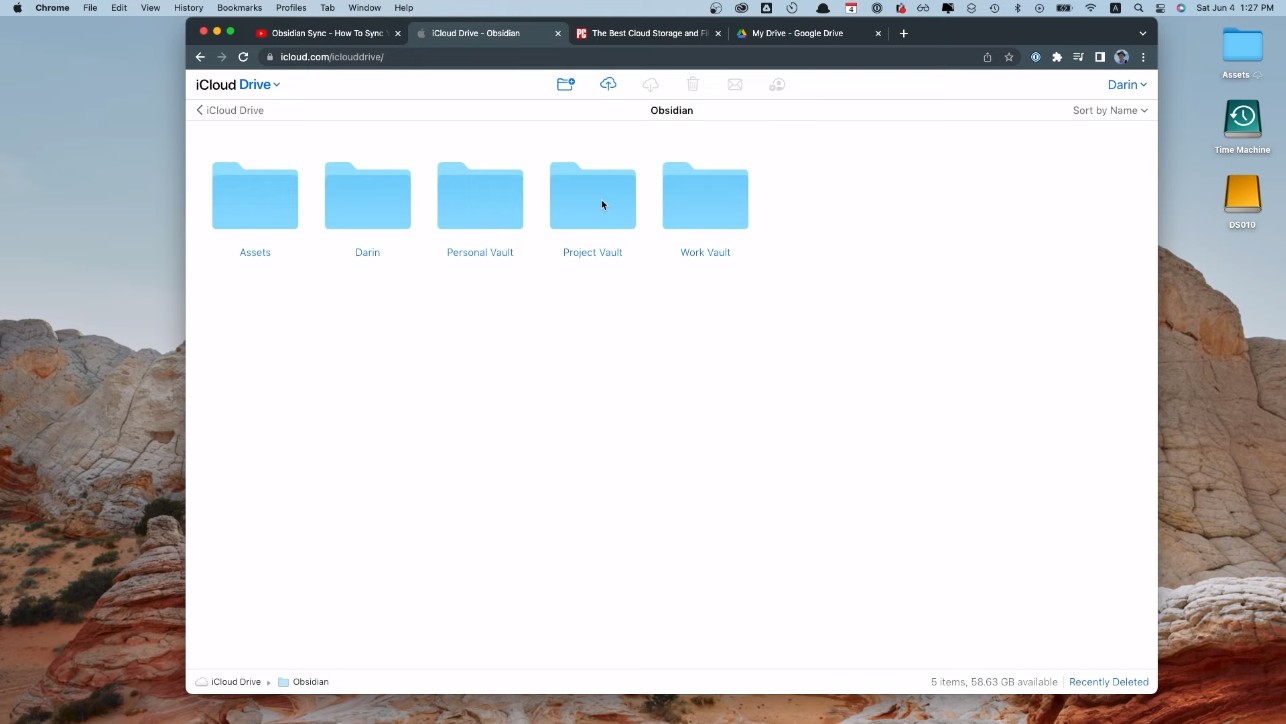Open the Darin account menu
The image size is (1286, 724).
(x=1127, y=85)
